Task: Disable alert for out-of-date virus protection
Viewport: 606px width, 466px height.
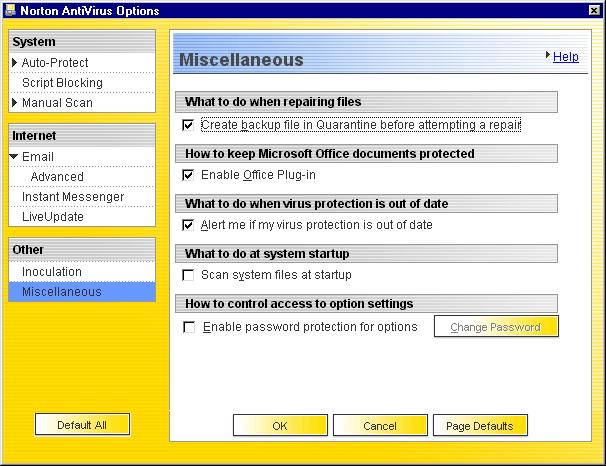Action: click(x=188, y=225)
